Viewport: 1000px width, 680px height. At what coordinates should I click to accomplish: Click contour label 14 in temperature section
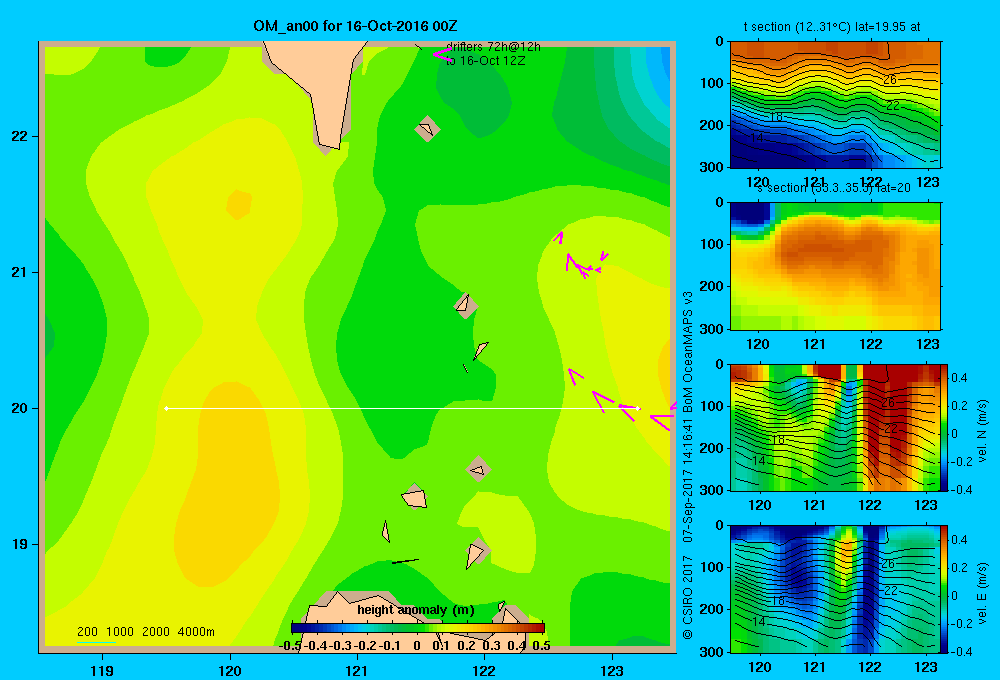757,138
